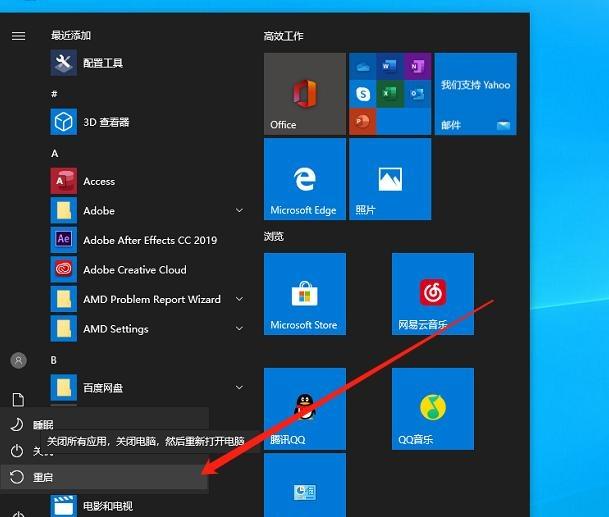Click the 3D 查看器 name text

[x=106, y=122]
